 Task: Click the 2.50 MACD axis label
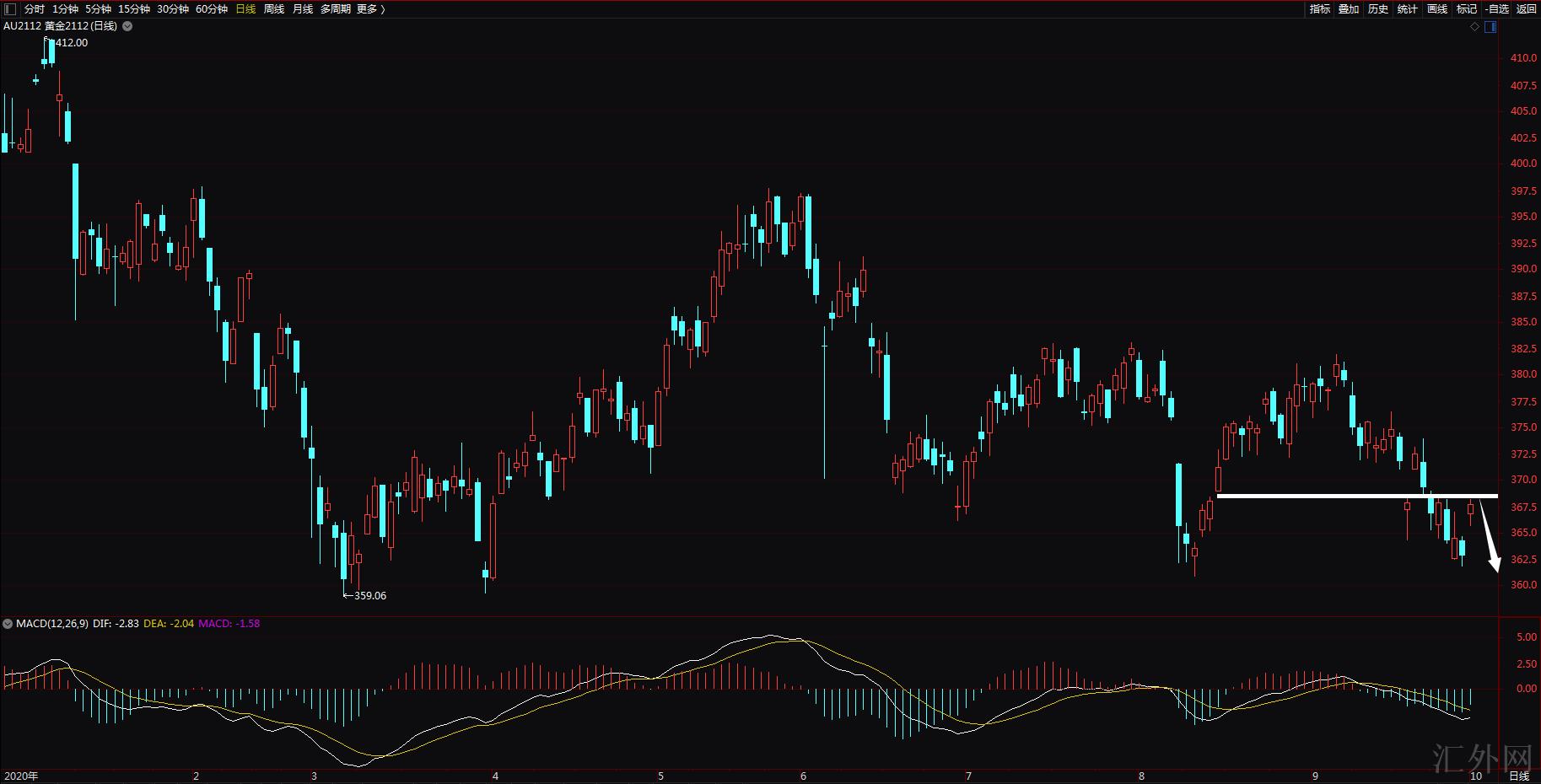pos(1527,664)
